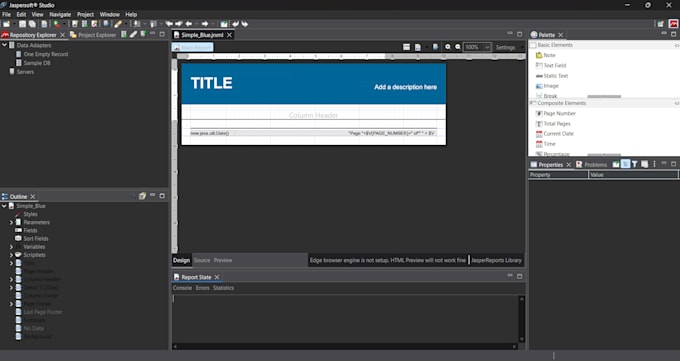This screenshot has height=361, width=680.
Task: Select the Note element in the Palette
Action: (x=546, y=55)
